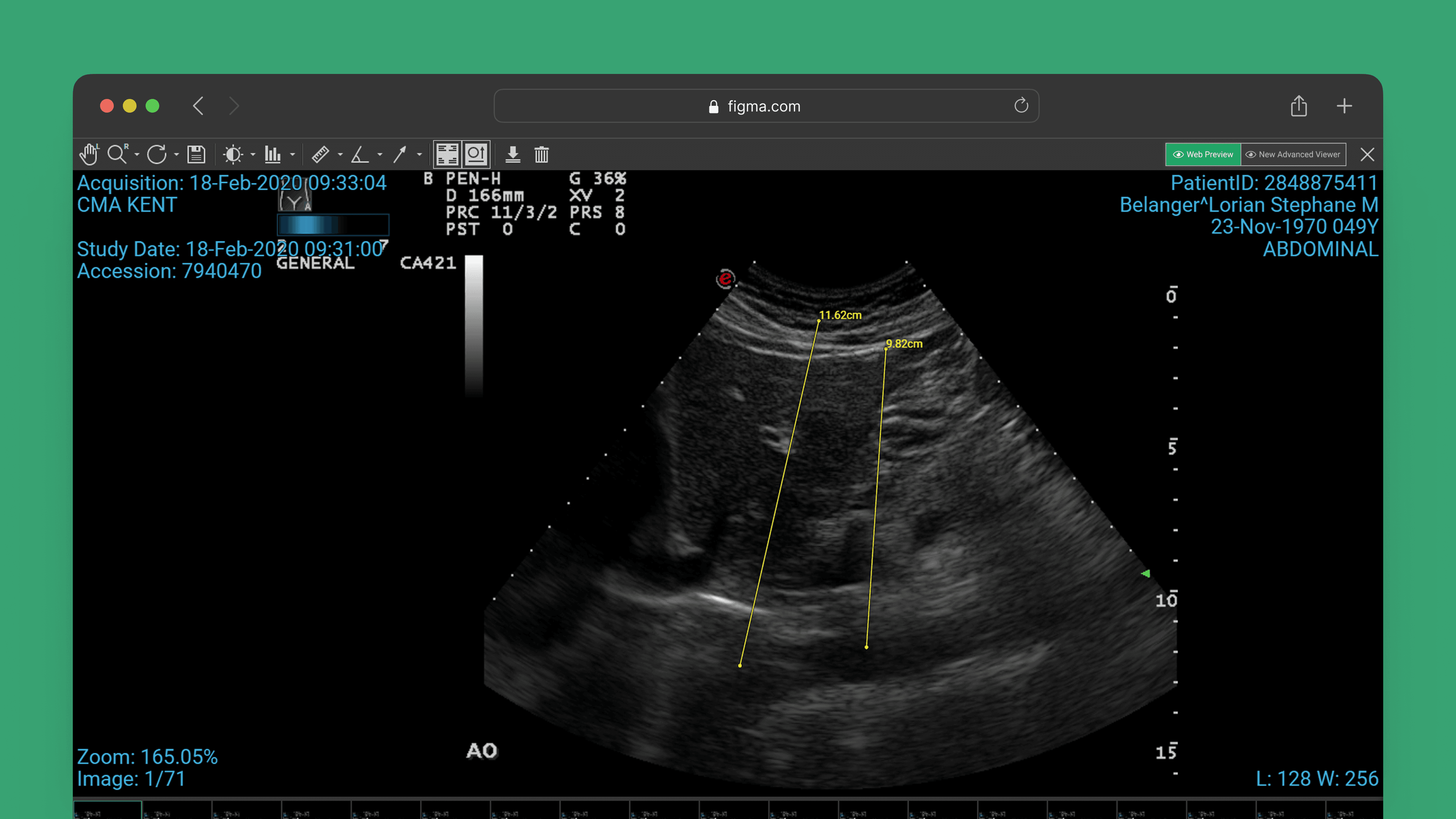Select the brightness/contrast window level tool
The width and height of the screenshot is (1456, 819).
pyautogui.click(x=233, y=154)
